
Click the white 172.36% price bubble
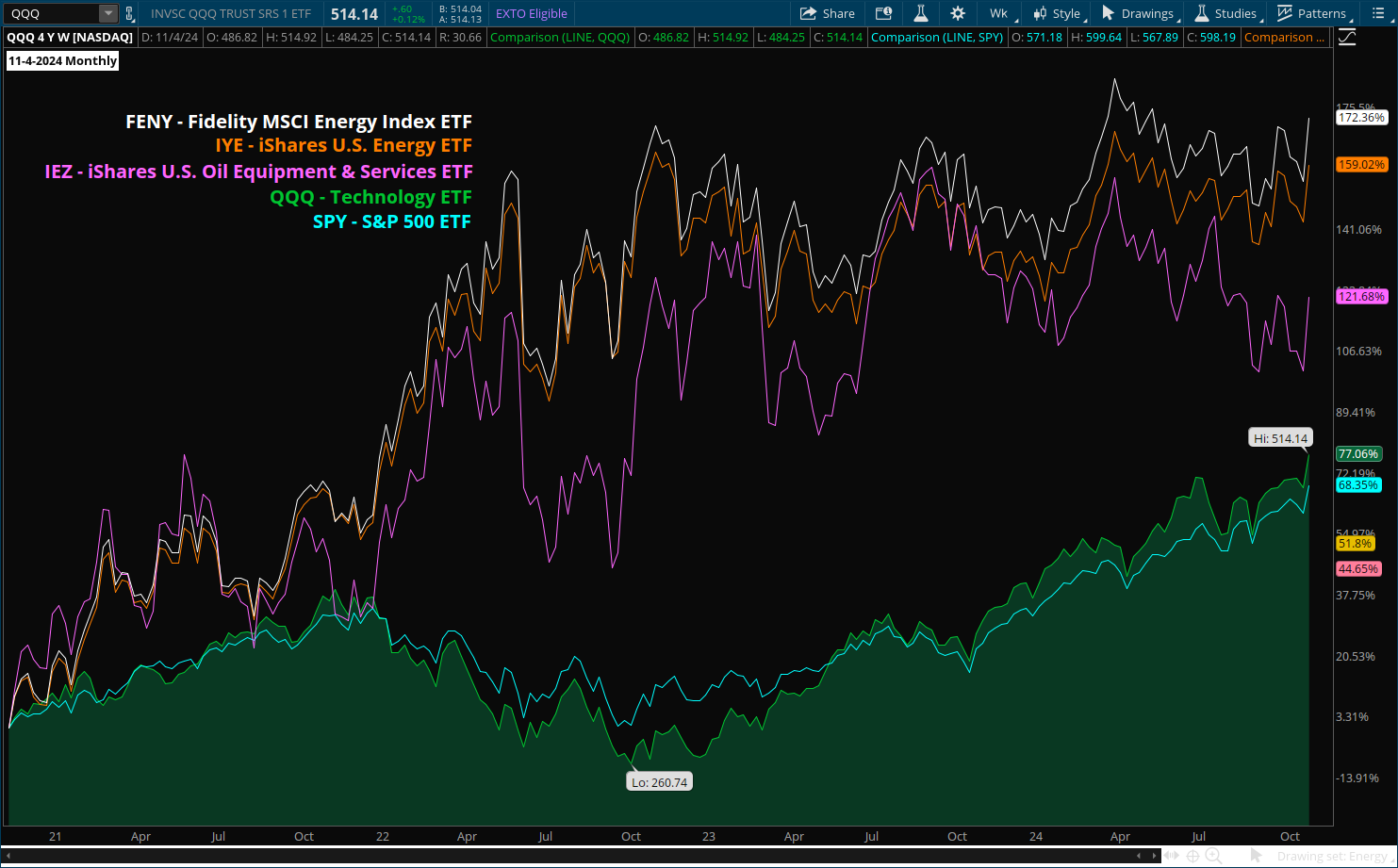1362,118
